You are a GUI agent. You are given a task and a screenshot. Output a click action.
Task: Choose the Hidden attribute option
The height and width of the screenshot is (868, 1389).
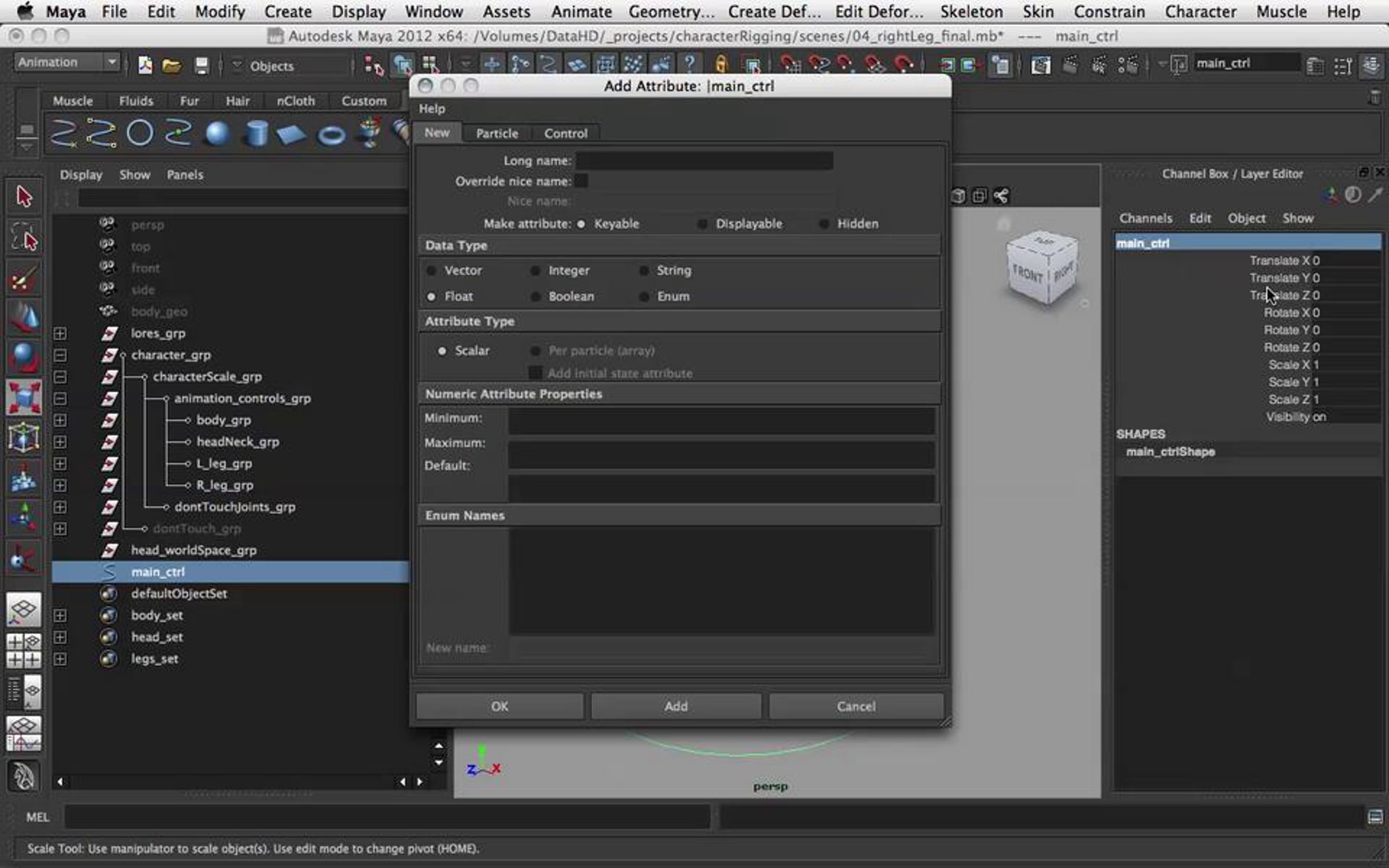click(824, 224)
